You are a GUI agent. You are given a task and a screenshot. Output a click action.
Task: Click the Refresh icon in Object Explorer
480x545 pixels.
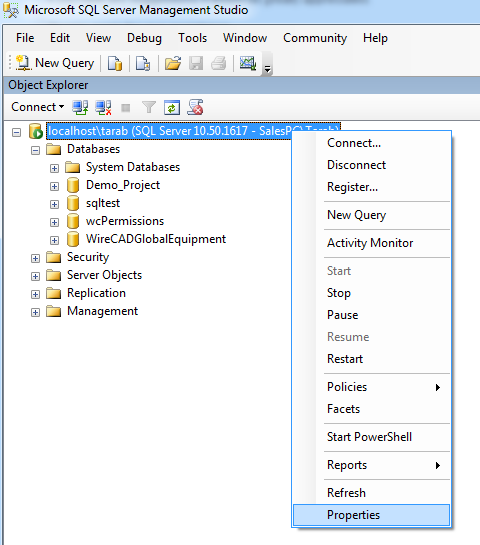(172, 107)
